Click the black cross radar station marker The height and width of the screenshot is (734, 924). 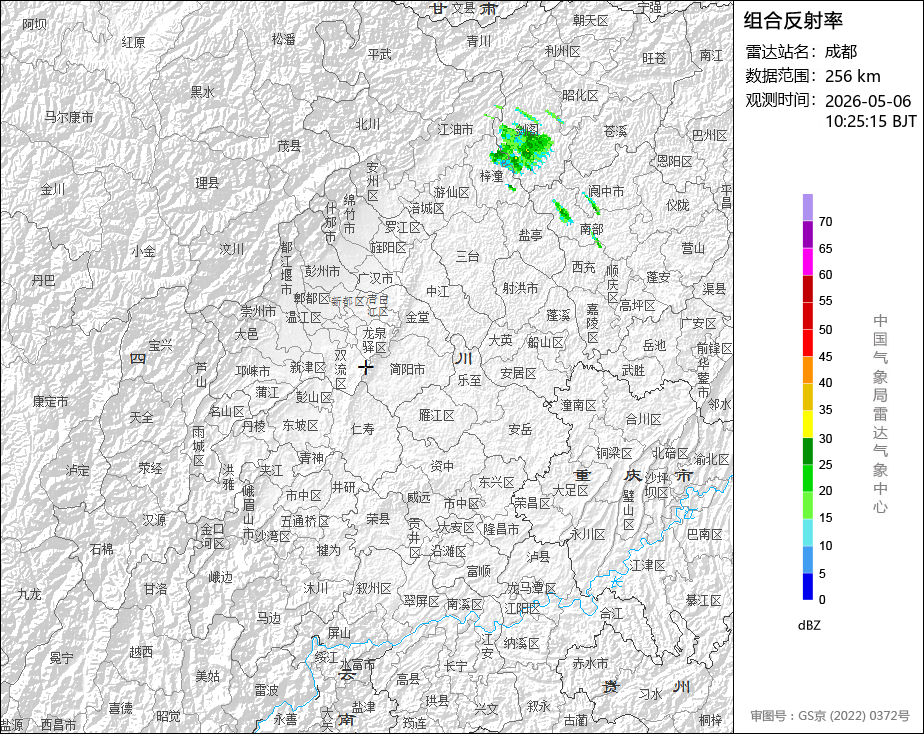[x=366, y=367]
